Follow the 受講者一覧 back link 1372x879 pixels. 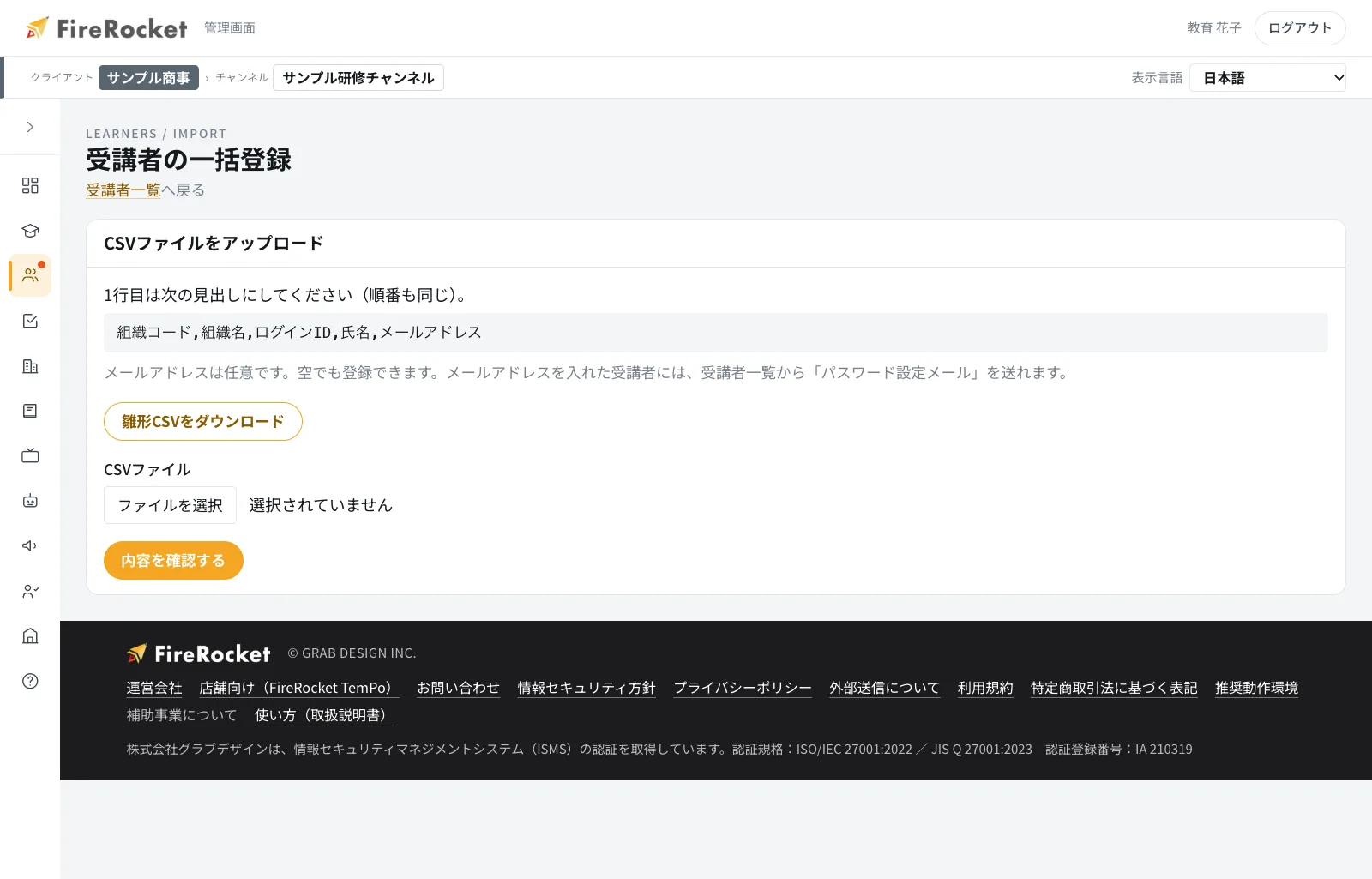[123, 190]
